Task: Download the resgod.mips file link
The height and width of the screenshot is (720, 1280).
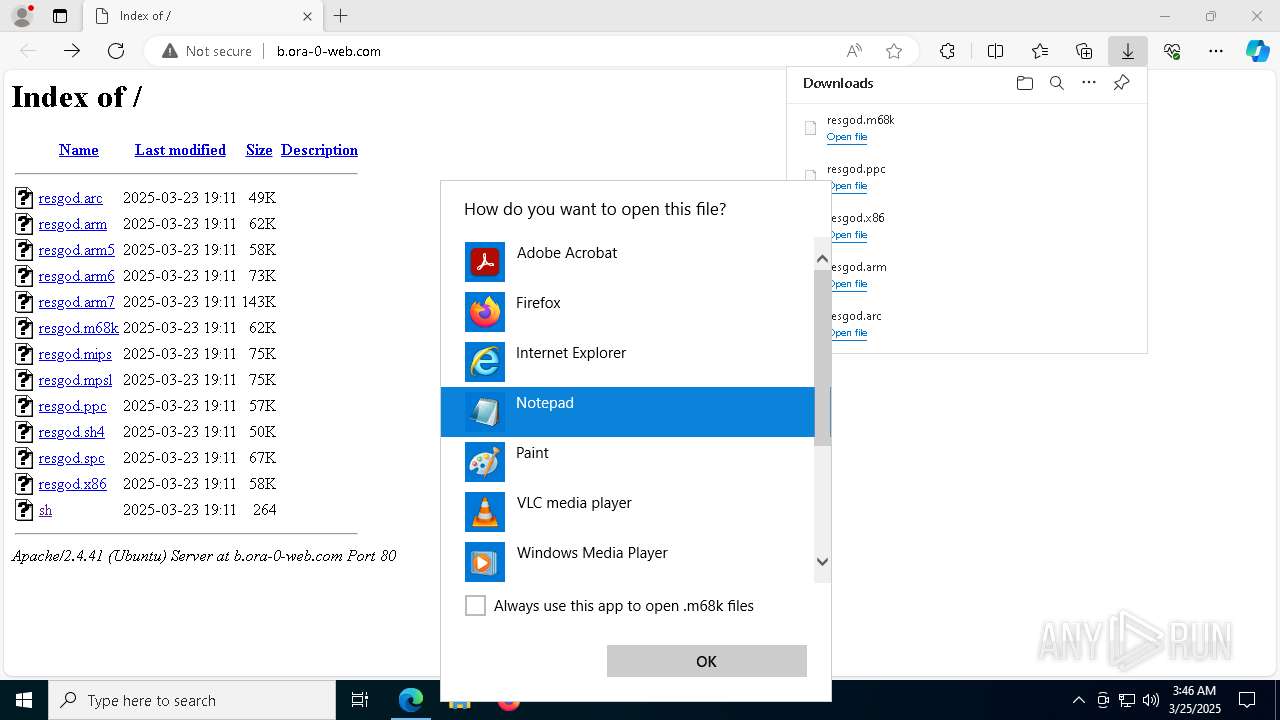Action: [75, 354]
